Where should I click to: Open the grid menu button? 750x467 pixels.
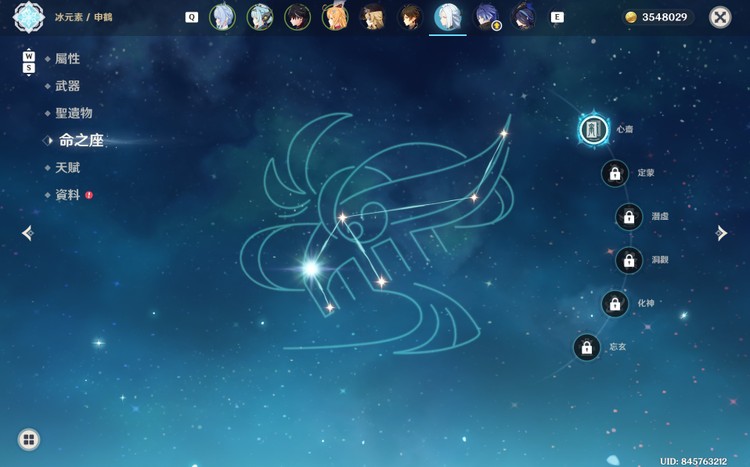coord(29,439)
